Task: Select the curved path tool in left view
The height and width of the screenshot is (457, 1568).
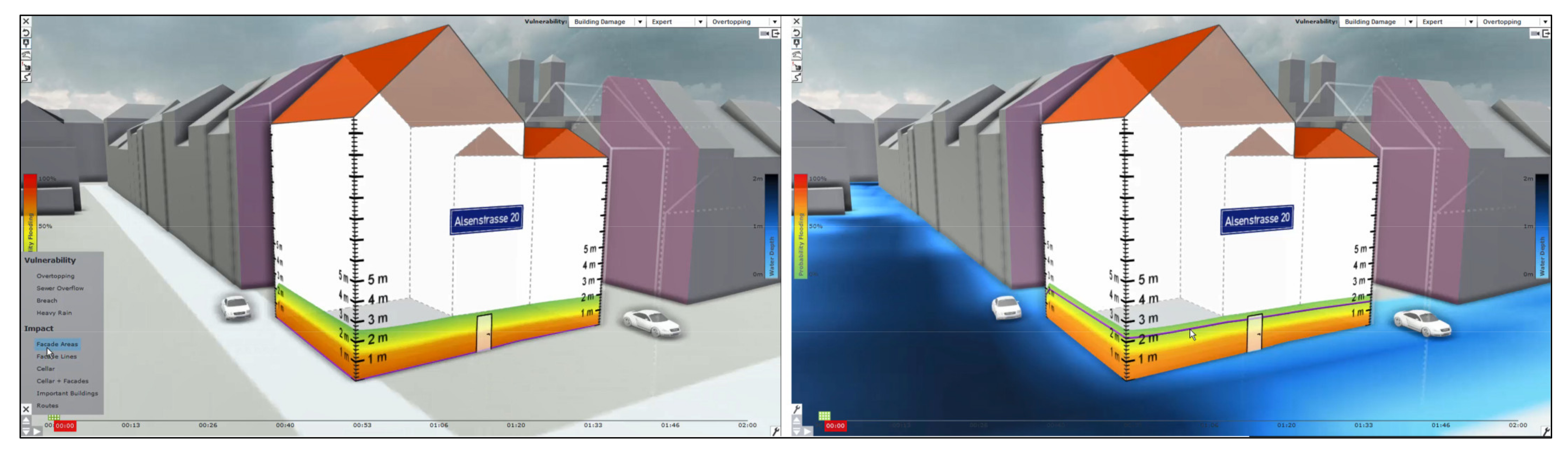Action: click(x=26, y=77)
